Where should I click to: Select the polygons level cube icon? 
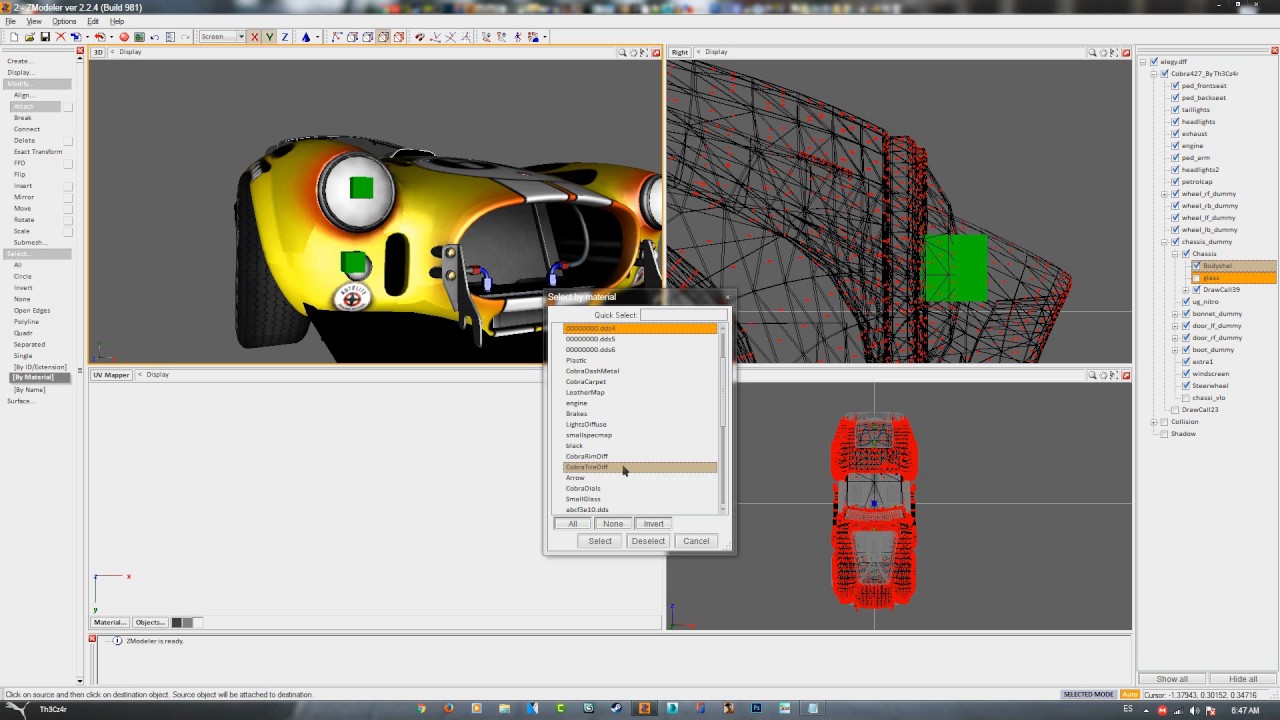pos(367,37)
